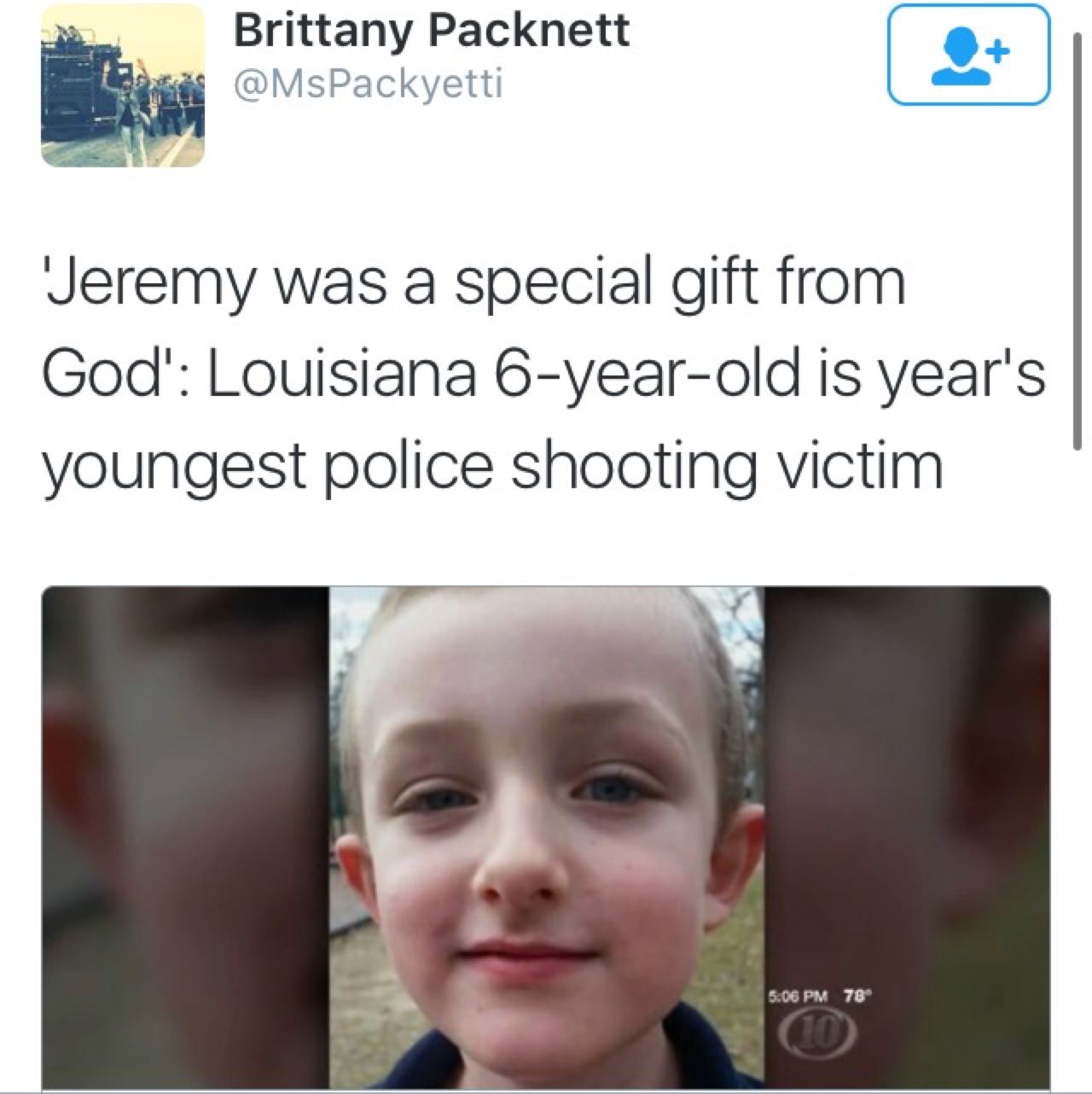
Task: Click the Brittany Packnett display name
Action: [x=431, y=31]
